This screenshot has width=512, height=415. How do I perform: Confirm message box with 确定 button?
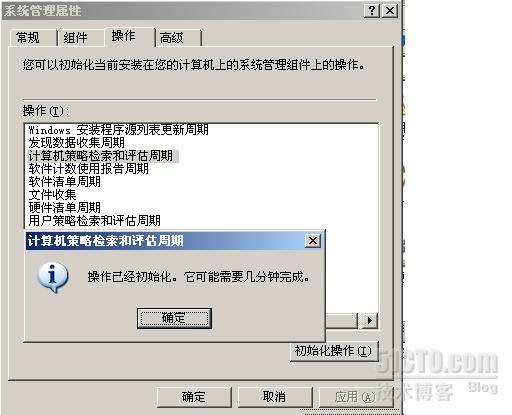174,318
